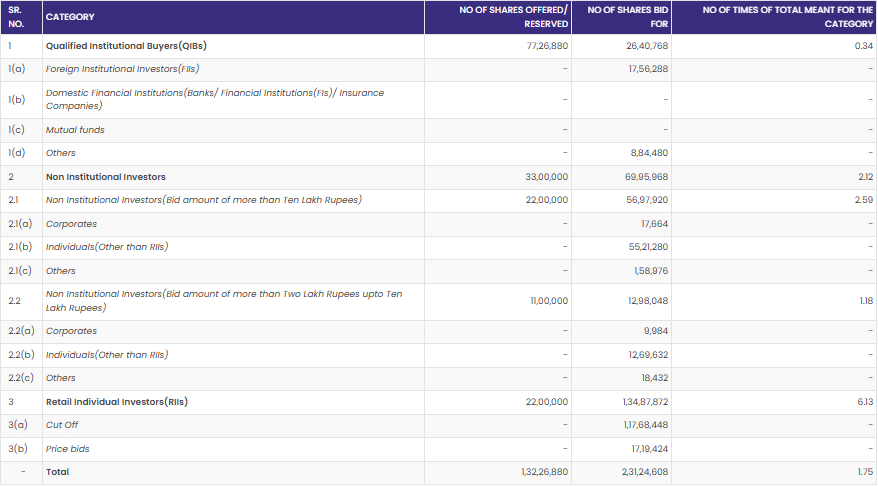Click the No of Shares Offered/Reserved header

point(513,17)
